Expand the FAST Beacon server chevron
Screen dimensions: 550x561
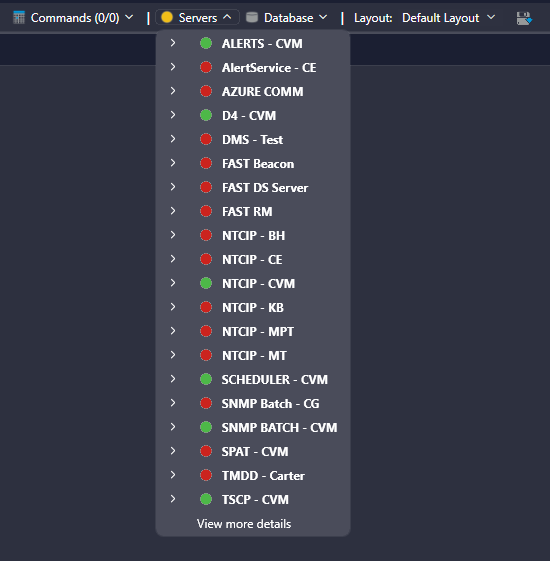click(x=173, y=163)
